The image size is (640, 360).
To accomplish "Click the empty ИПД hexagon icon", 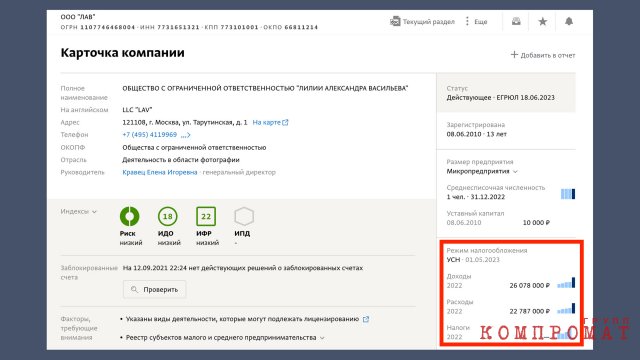I will (244, 216).
